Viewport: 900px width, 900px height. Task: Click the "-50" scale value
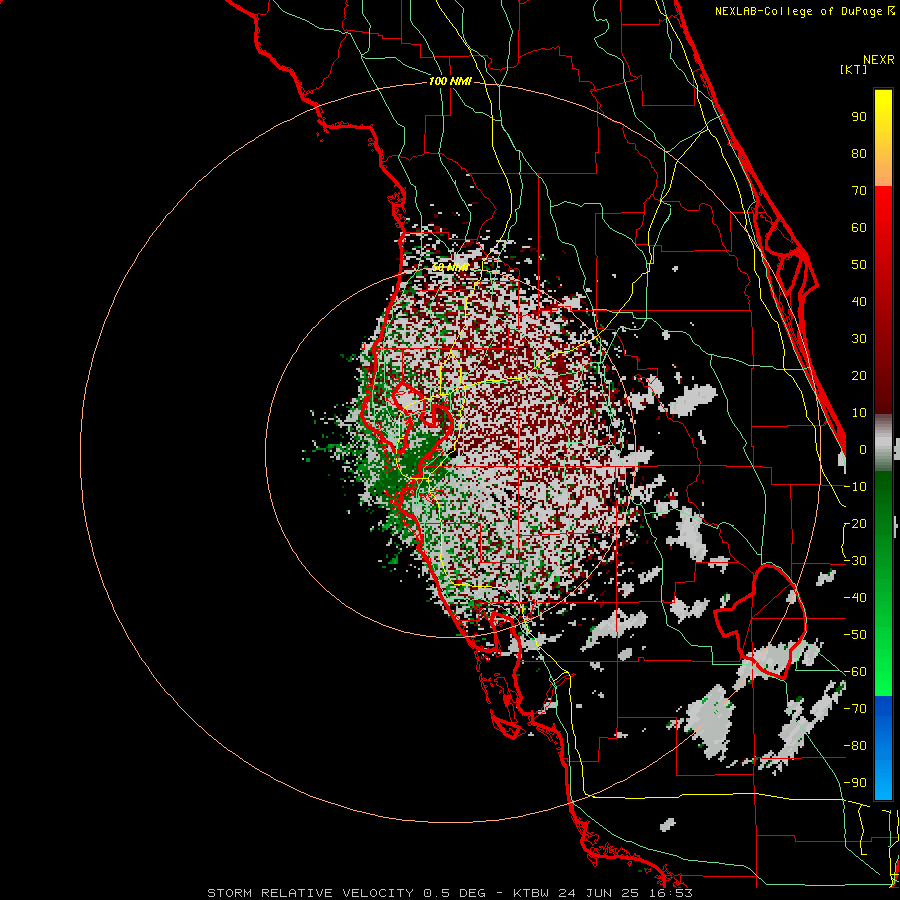tap(855, 635)
